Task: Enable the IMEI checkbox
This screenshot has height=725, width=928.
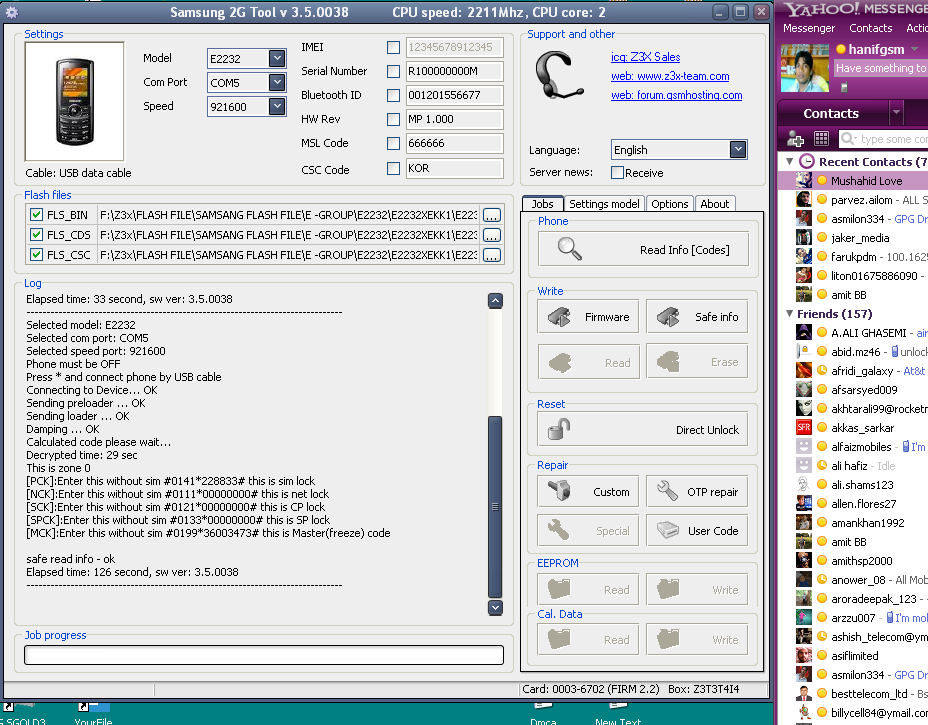Action: pyautogui.click(x=393, y=47)
